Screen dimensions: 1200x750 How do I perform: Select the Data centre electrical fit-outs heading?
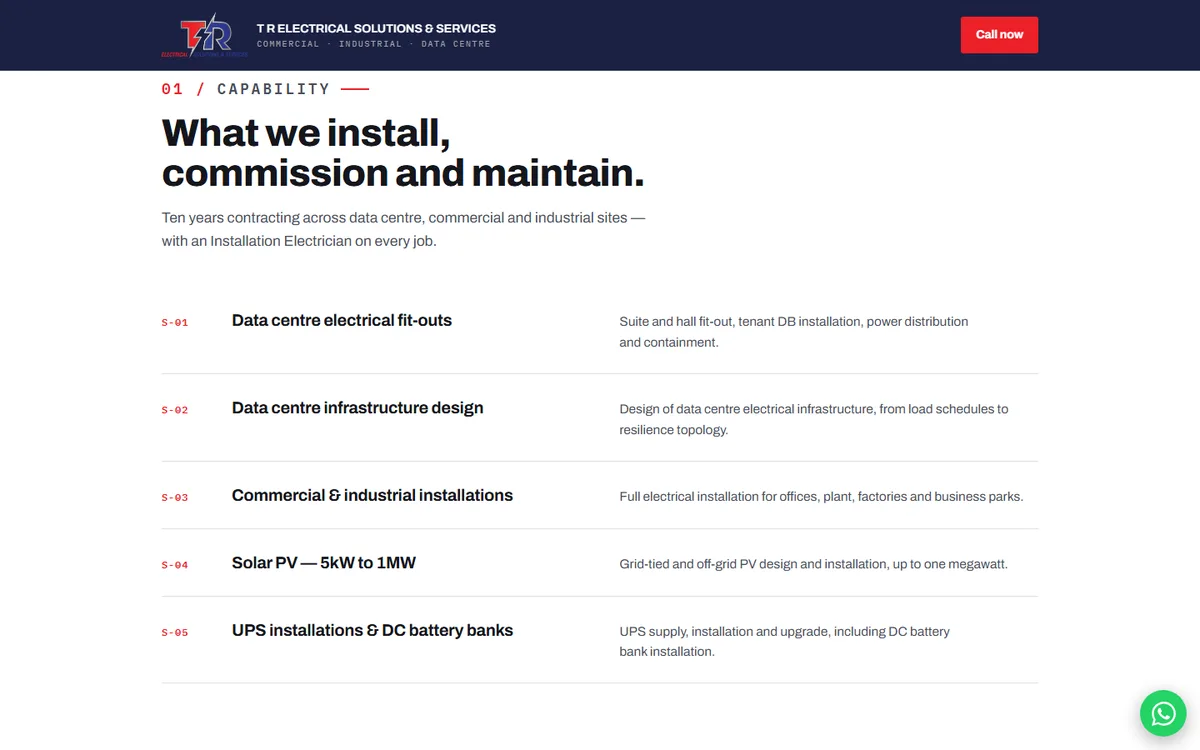point(342,321)
